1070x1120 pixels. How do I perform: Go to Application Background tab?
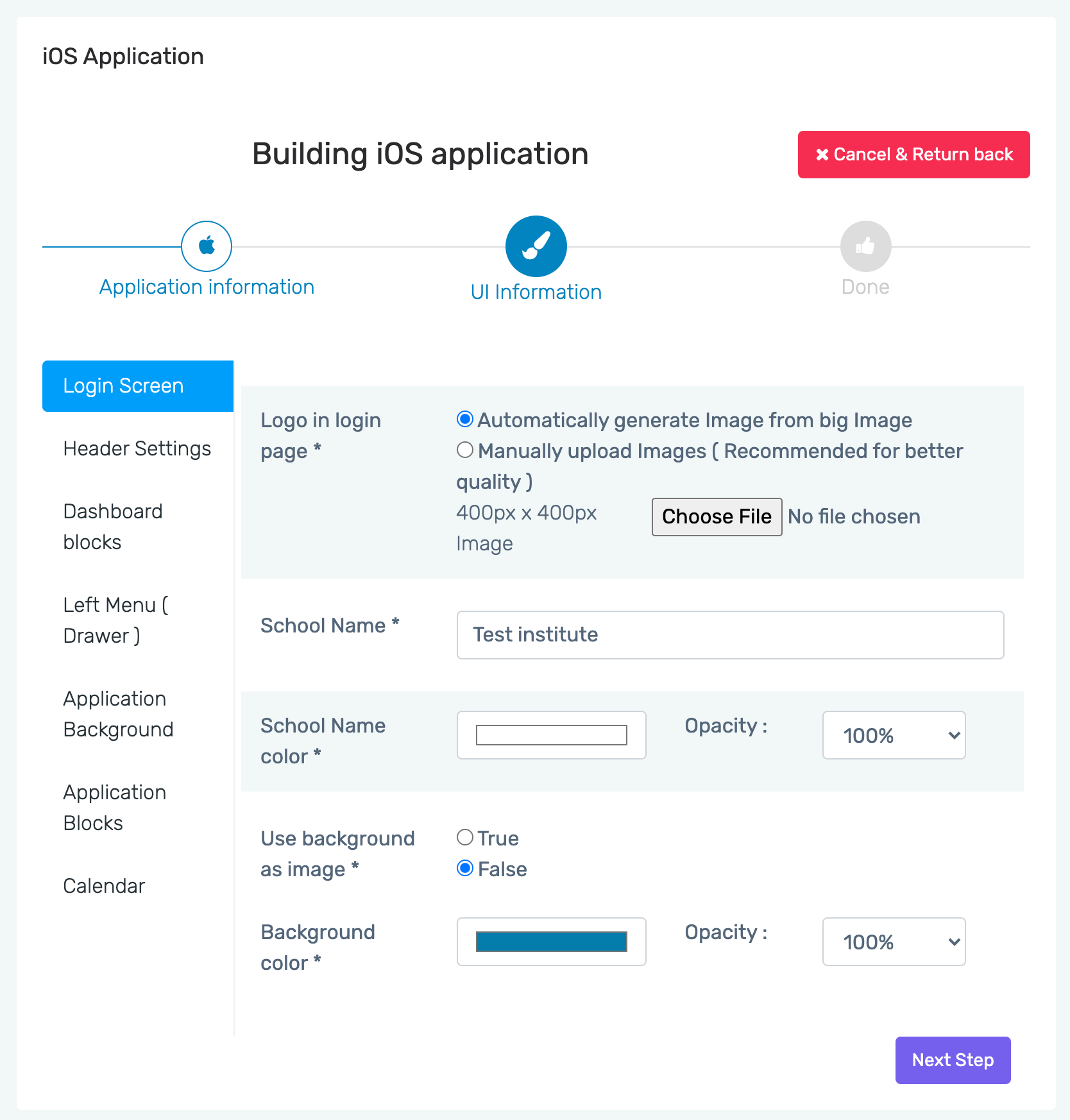(138, 714)
